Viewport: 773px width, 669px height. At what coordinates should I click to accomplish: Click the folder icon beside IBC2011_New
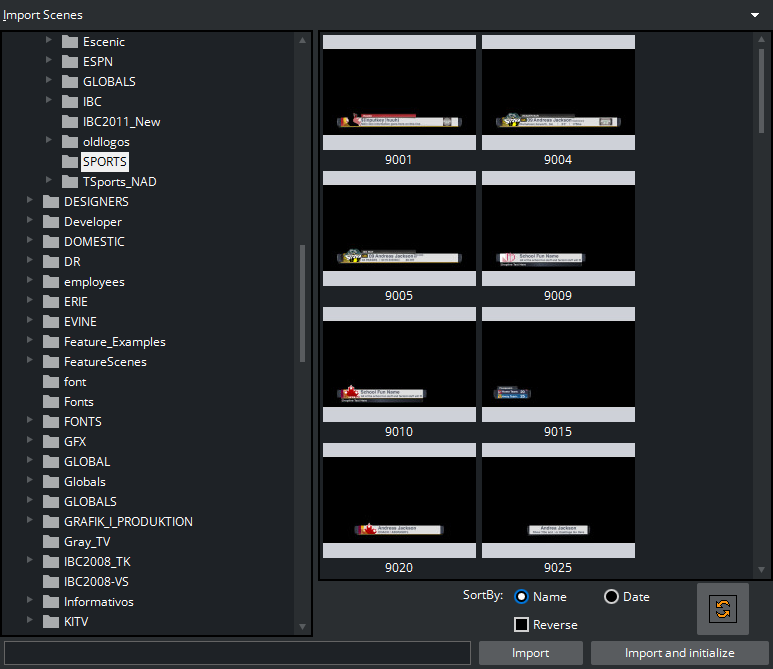[69, 122]
